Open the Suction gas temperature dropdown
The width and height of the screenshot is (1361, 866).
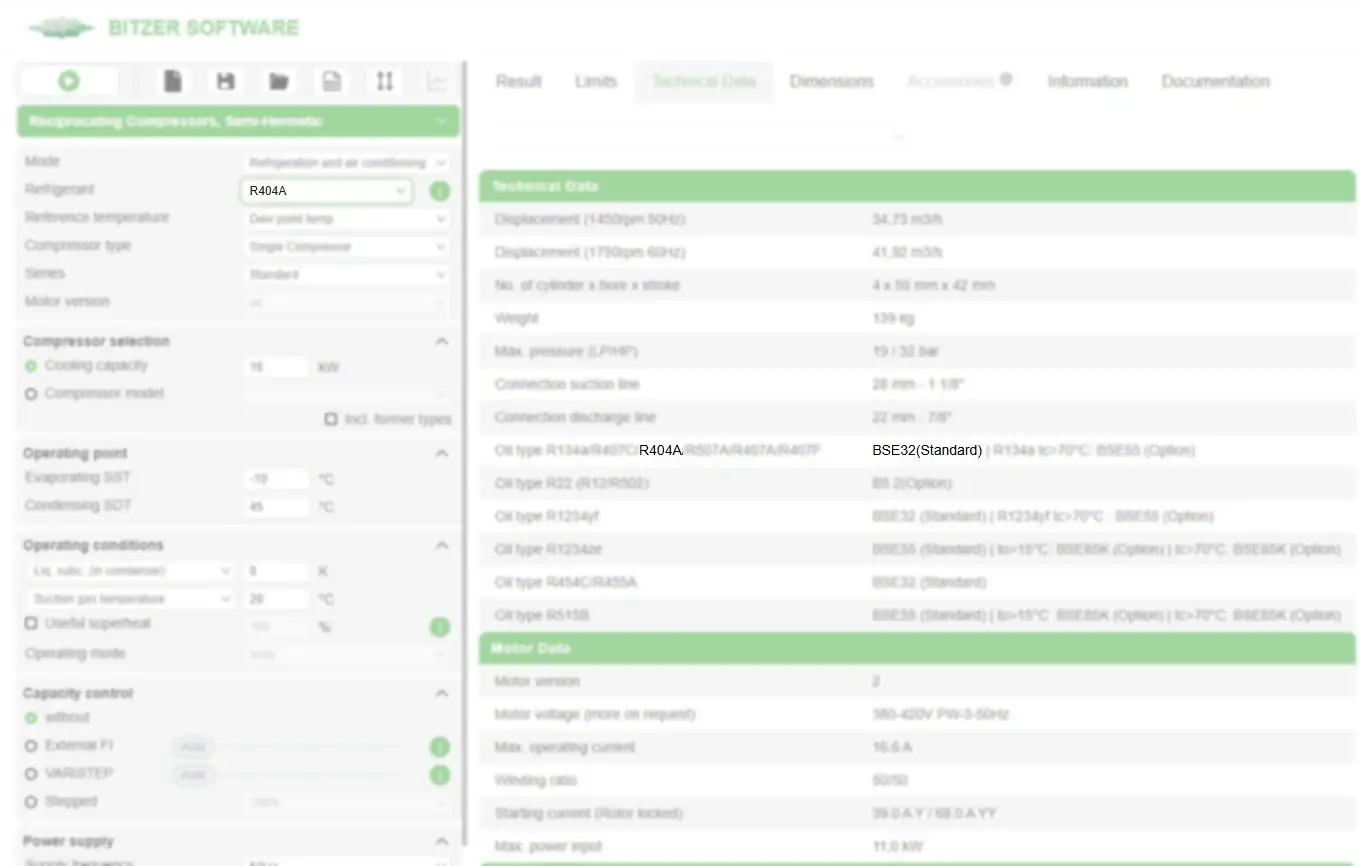(x=130, y=599)
